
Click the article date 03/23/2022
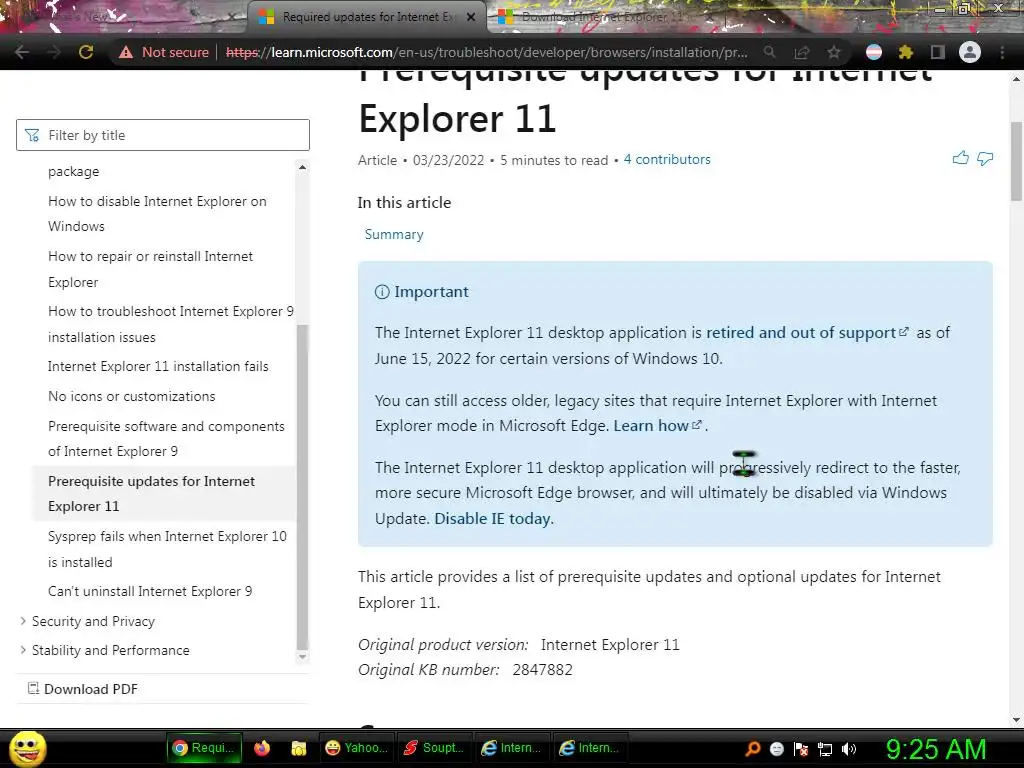coord(448,160)
